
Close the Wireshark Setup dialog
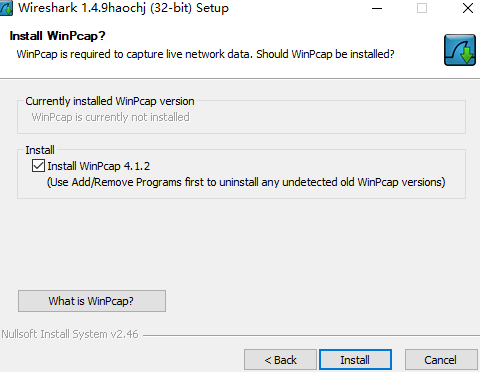click(468, 8)
